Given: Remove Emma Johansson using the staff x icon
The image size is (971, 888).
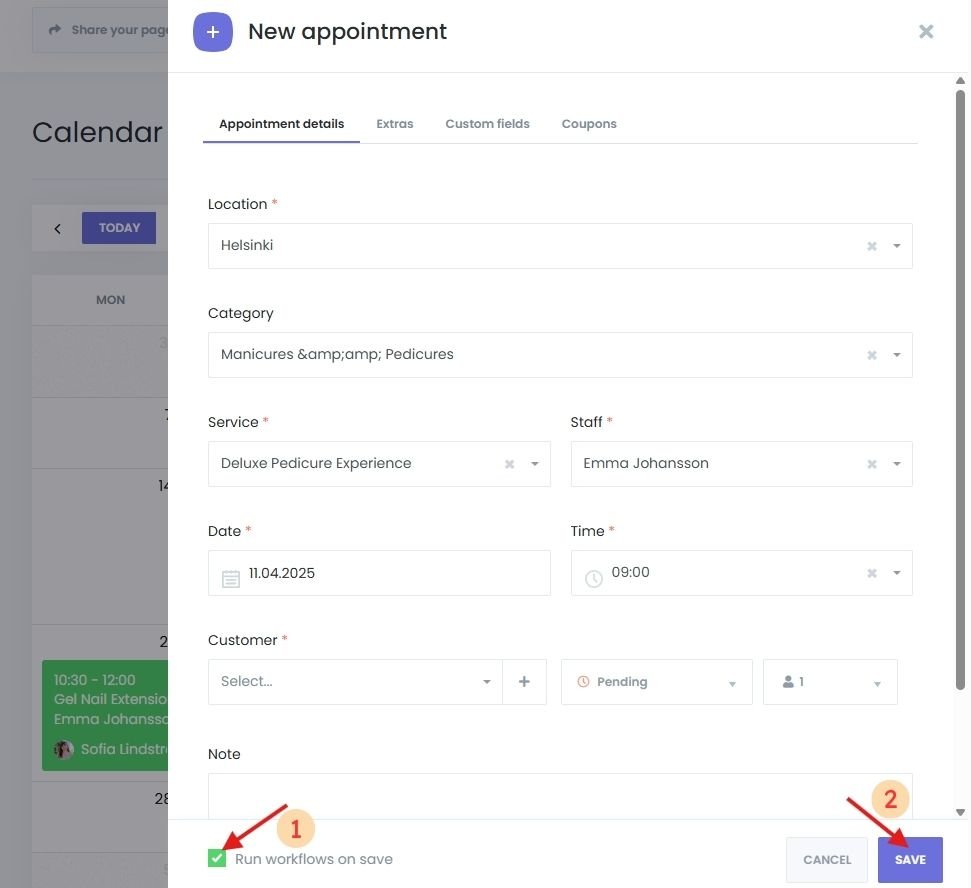Looking at the screenshot, I should click(x=870, y=463).
